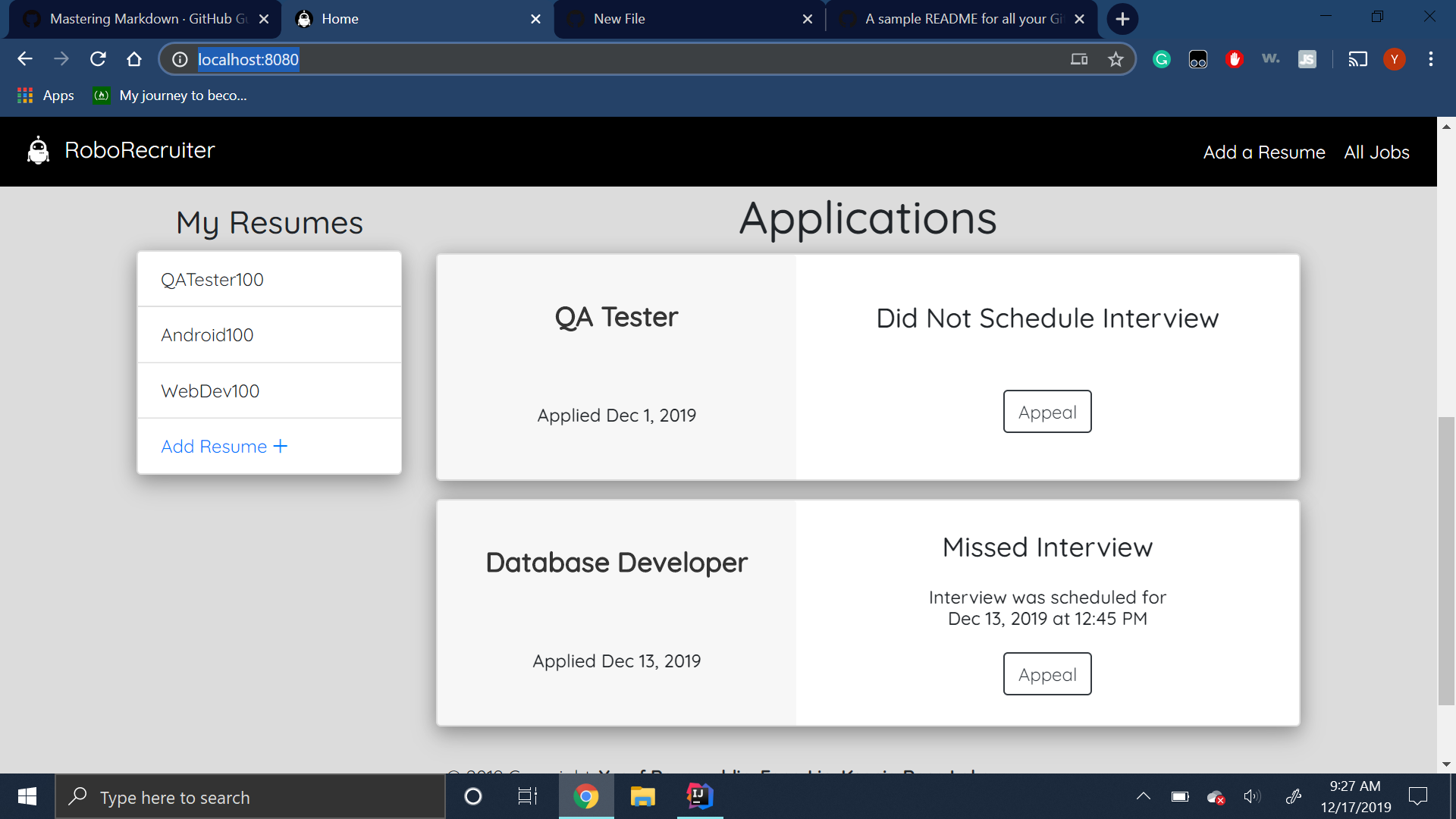Click the RoboRecruiter robot logo icon
This screenshot has width=1456, height=819.
pyautogui.click(x=38, y=150)
